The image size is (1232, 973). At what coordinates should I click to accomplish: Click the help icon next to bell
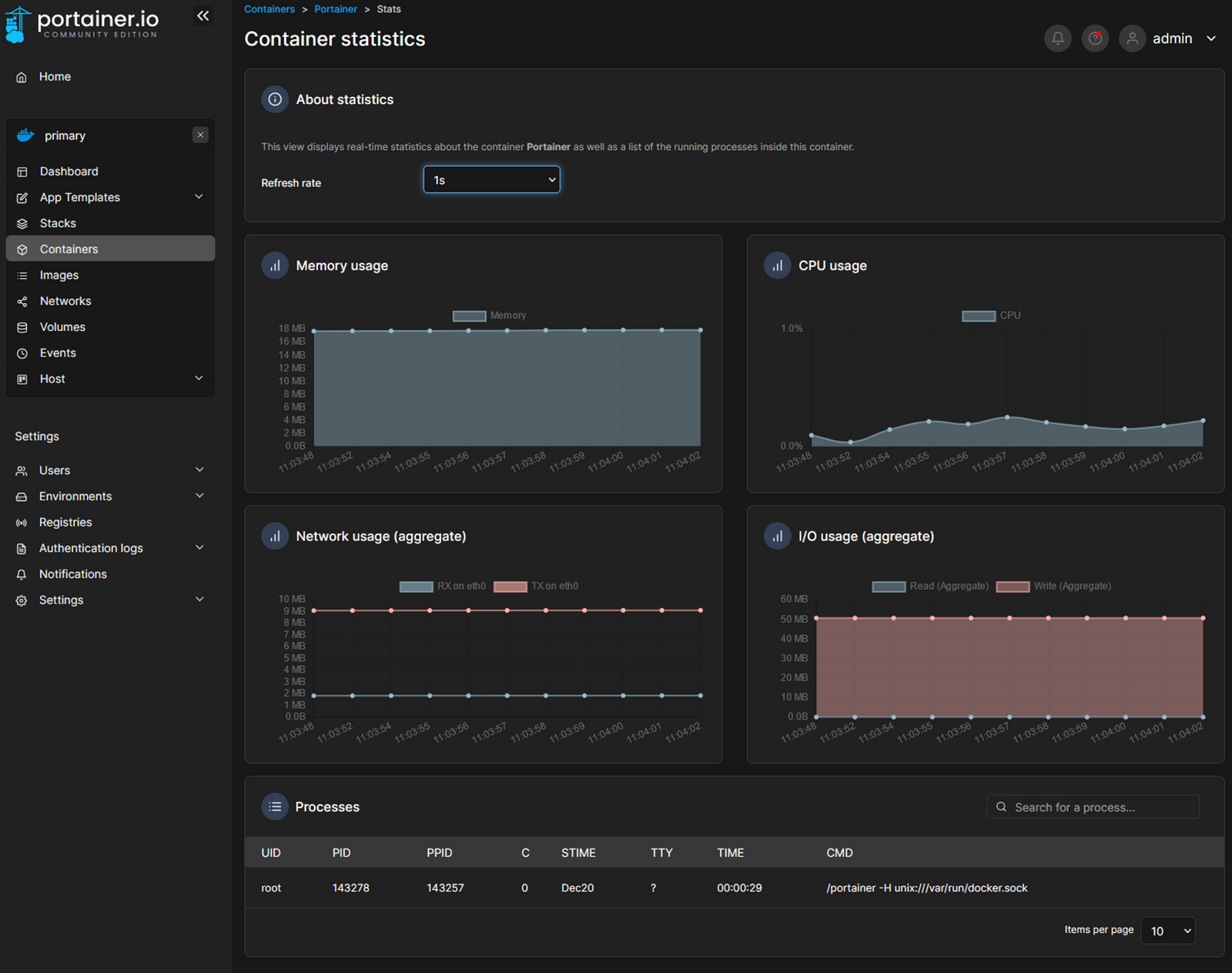click(1094, 38)
